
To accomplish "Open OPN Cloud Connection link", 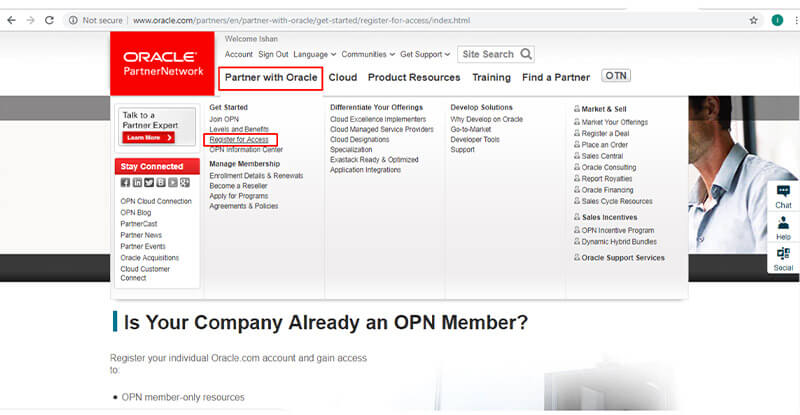I will point(156,201).
